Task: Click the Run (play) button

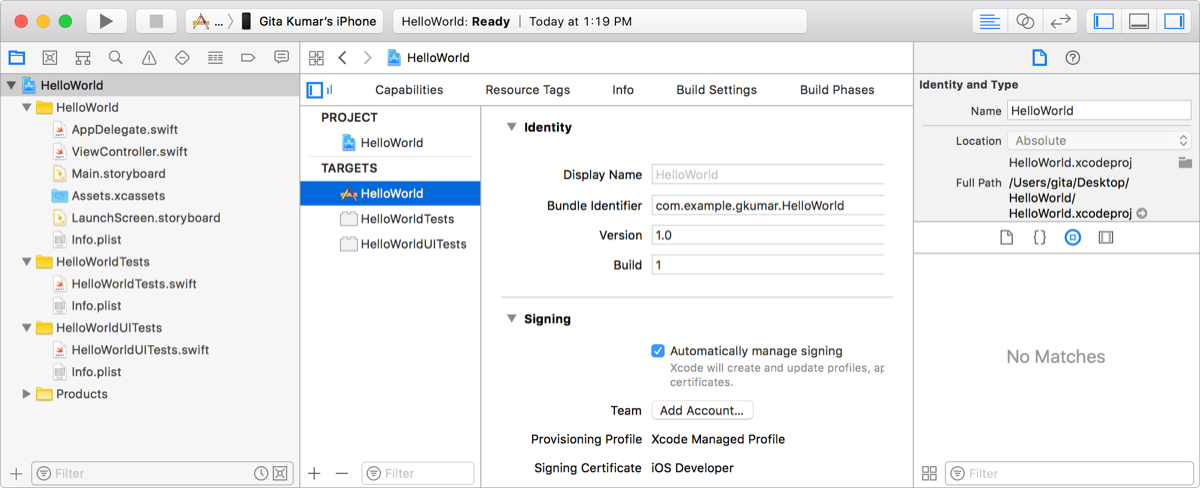Action: tap(107, 21)
